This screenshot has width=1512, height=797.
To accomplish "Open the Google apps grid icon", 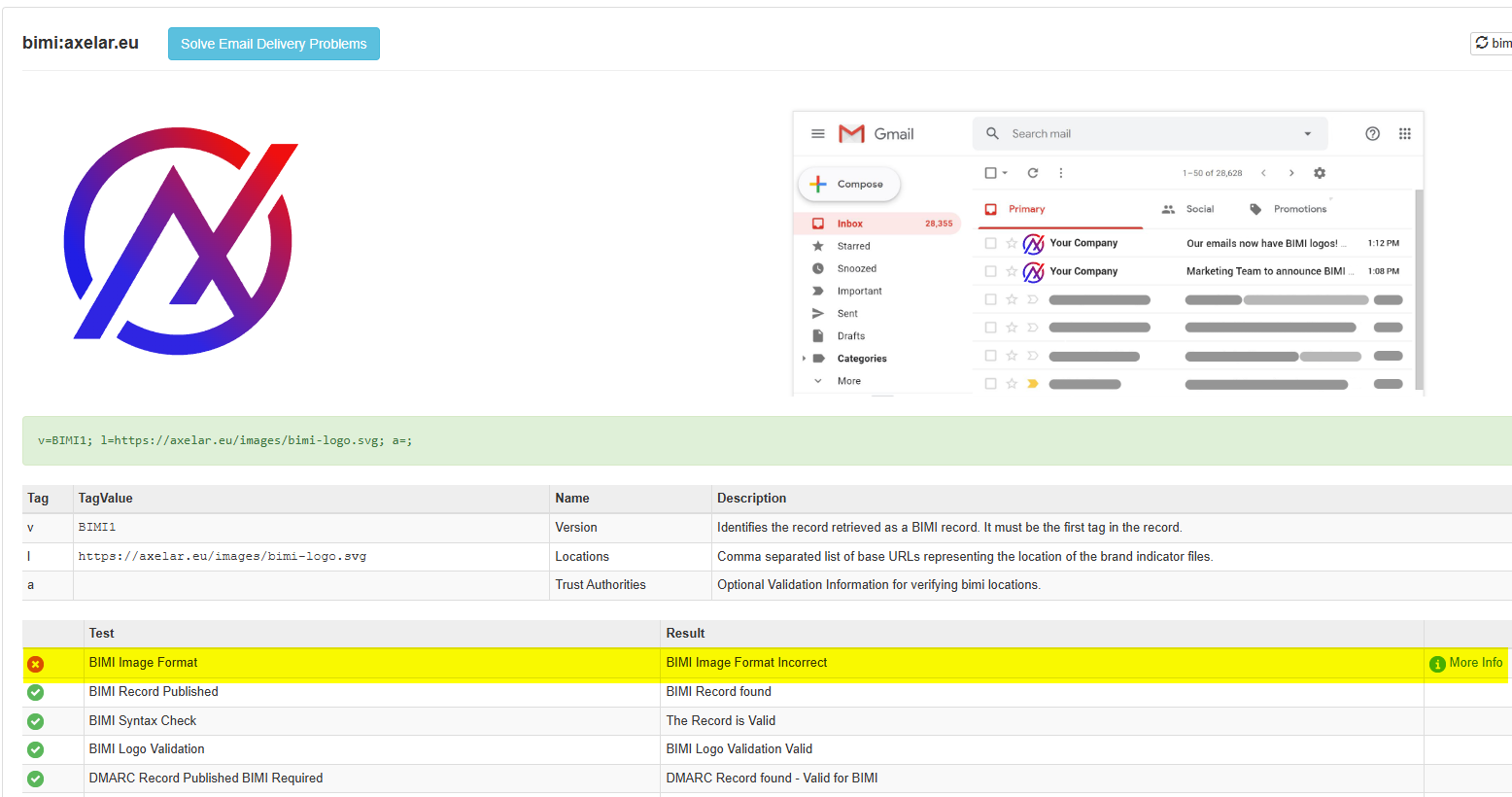I will [x=1404, y=134].
